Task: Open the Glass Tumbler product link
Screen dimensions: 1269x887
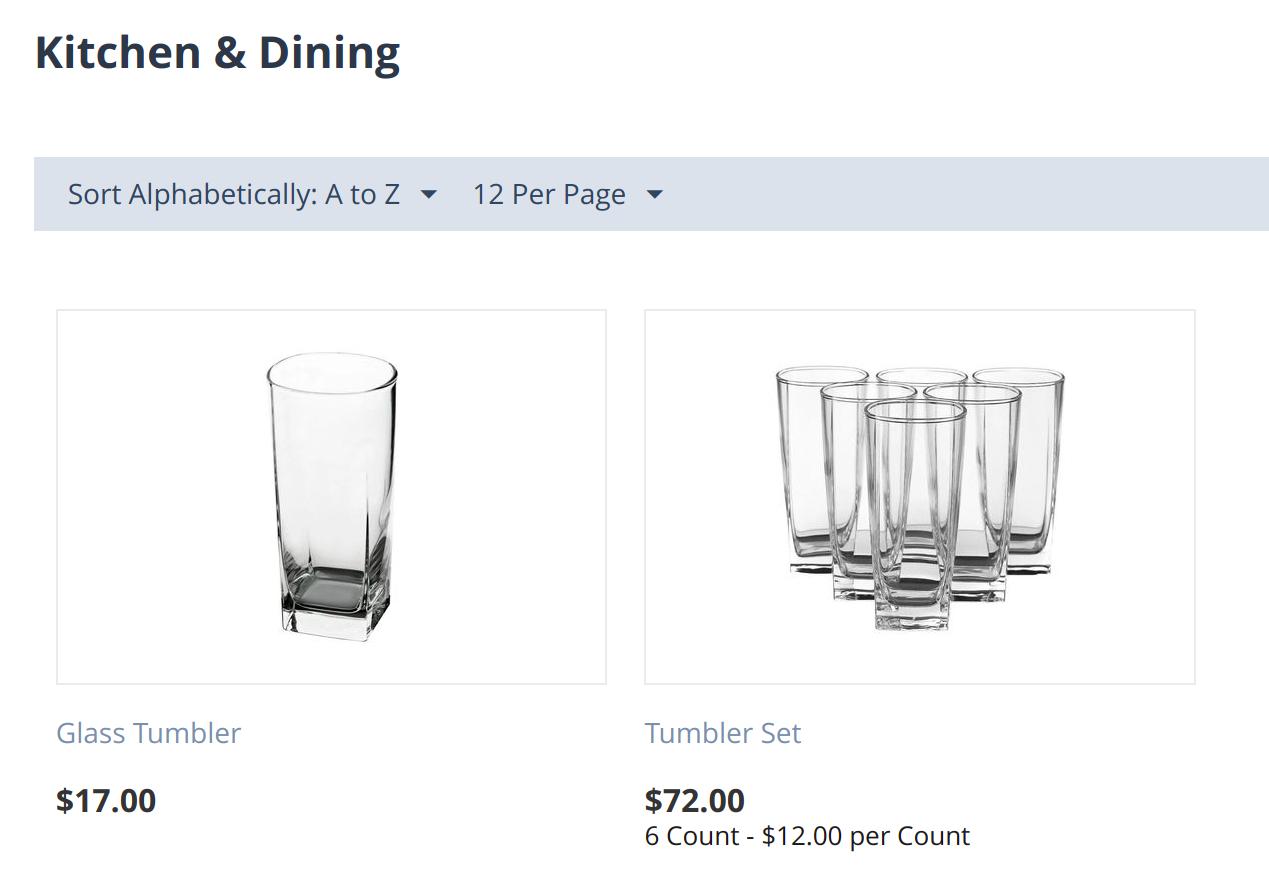Action: tap(148, 733)
